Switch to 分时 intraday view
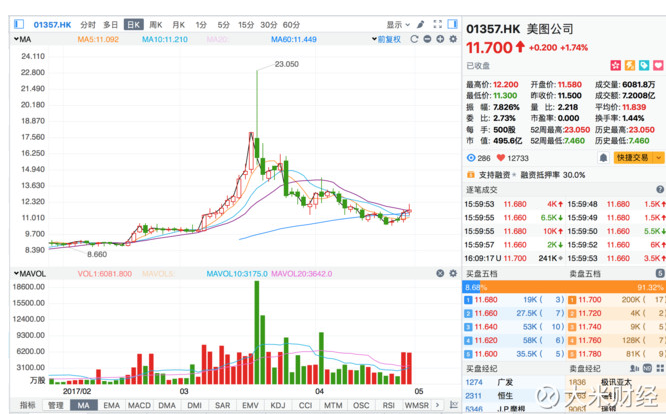Viewport: 666px width, 418px height. click(88, 25)
